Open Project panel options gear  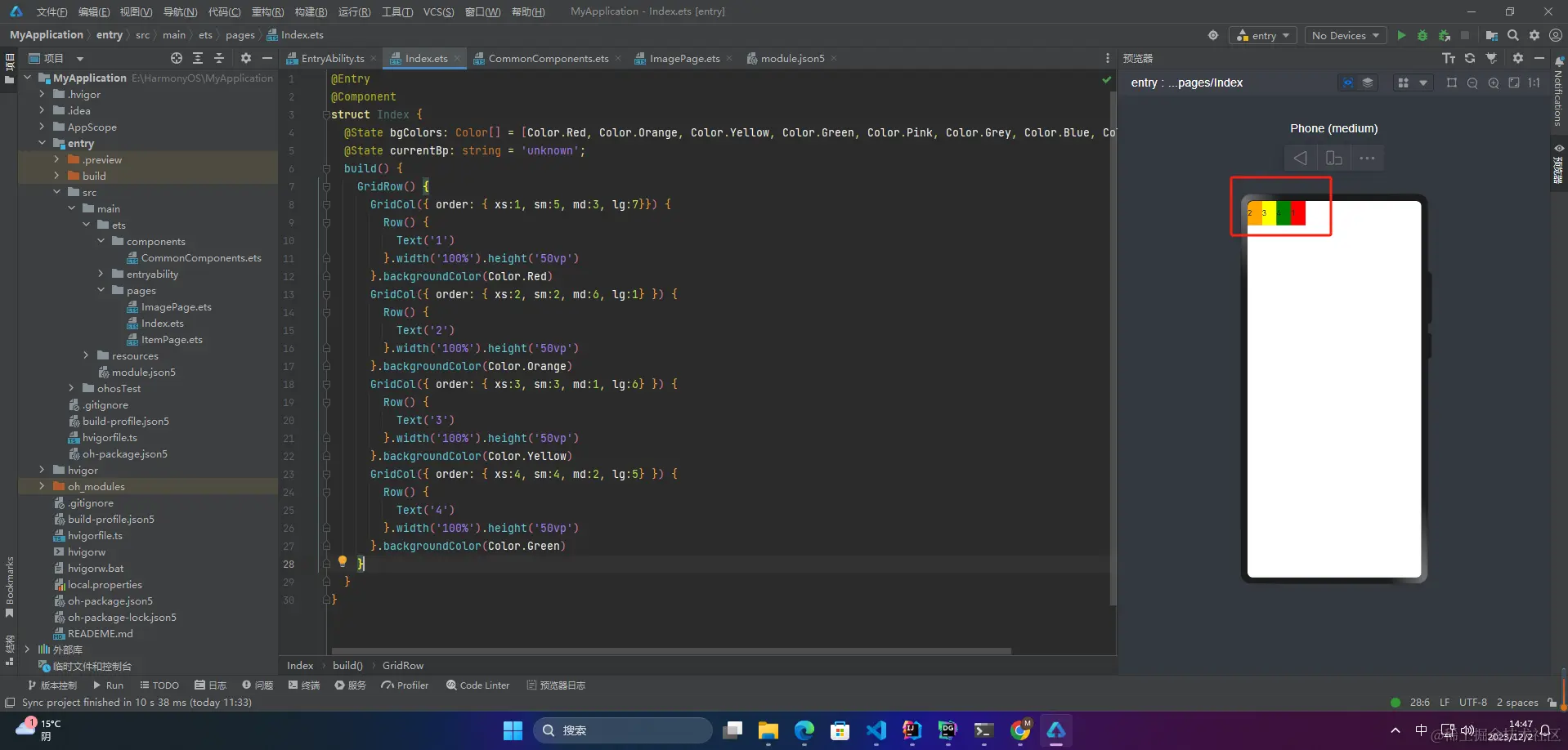(x=246, y=58)
